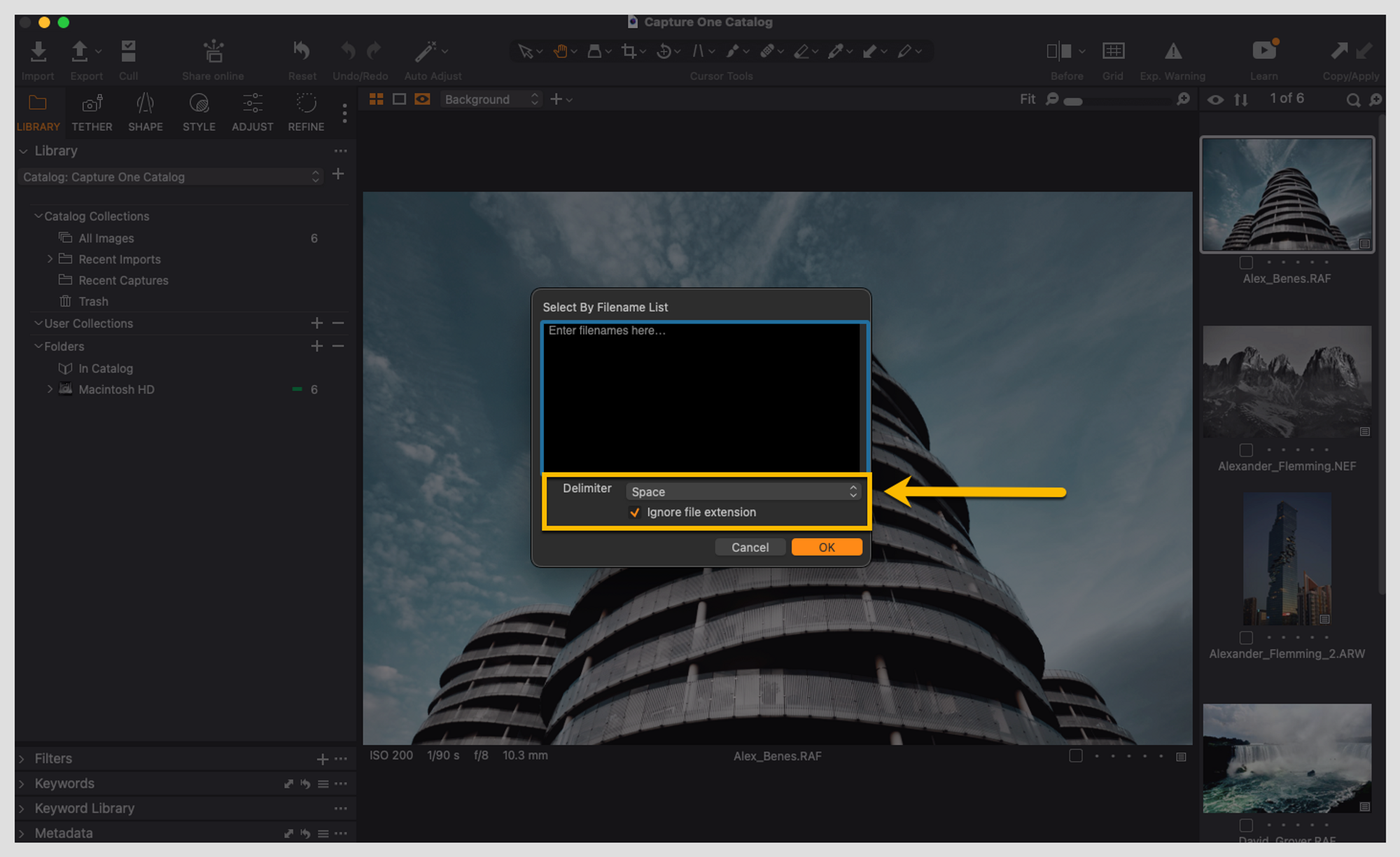
Task: Collapse the Catalog Collections group
Action: pos(38,216)
